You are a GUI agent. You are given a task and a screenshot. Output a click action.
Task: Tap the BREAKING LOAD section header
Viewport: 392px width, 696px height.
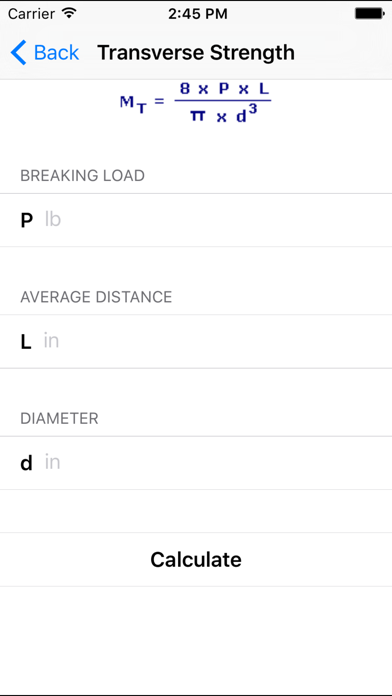coord(83,176)
